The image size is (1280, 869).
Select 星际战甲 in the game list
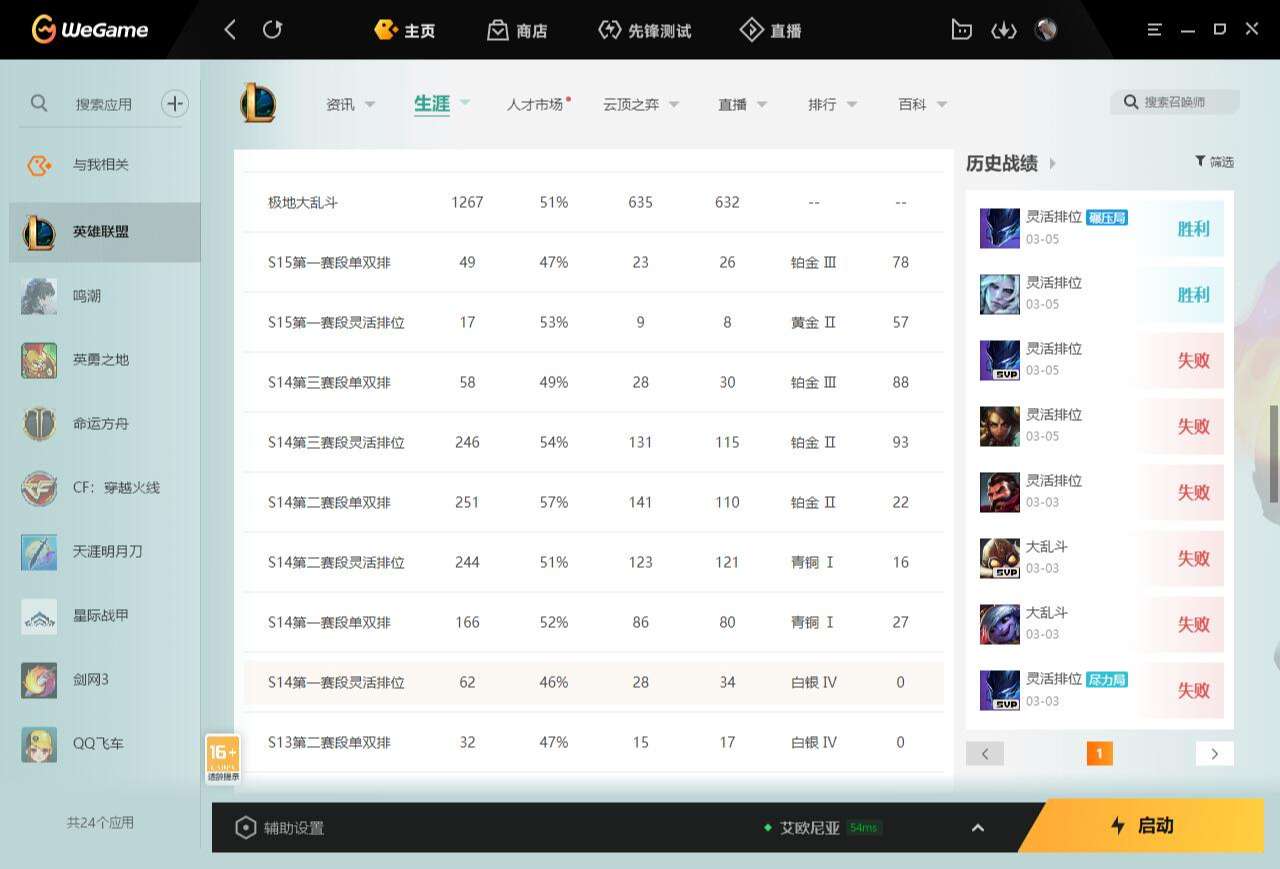coord(105,616)
